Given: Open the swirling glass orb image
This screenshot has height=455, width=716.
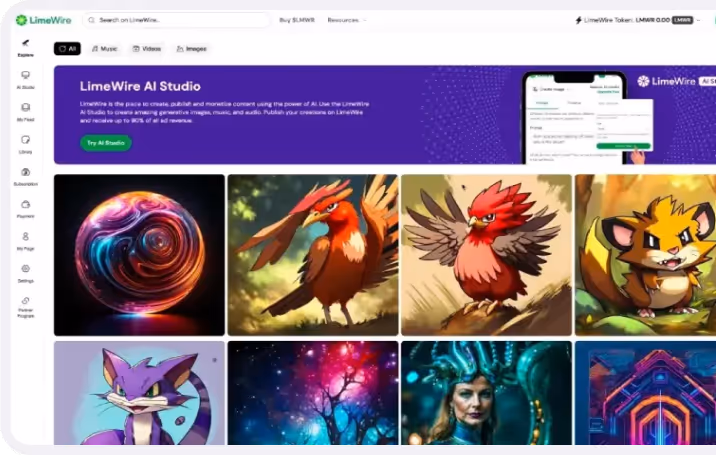Looking at the screenshot, I should (x=139, y=255).
